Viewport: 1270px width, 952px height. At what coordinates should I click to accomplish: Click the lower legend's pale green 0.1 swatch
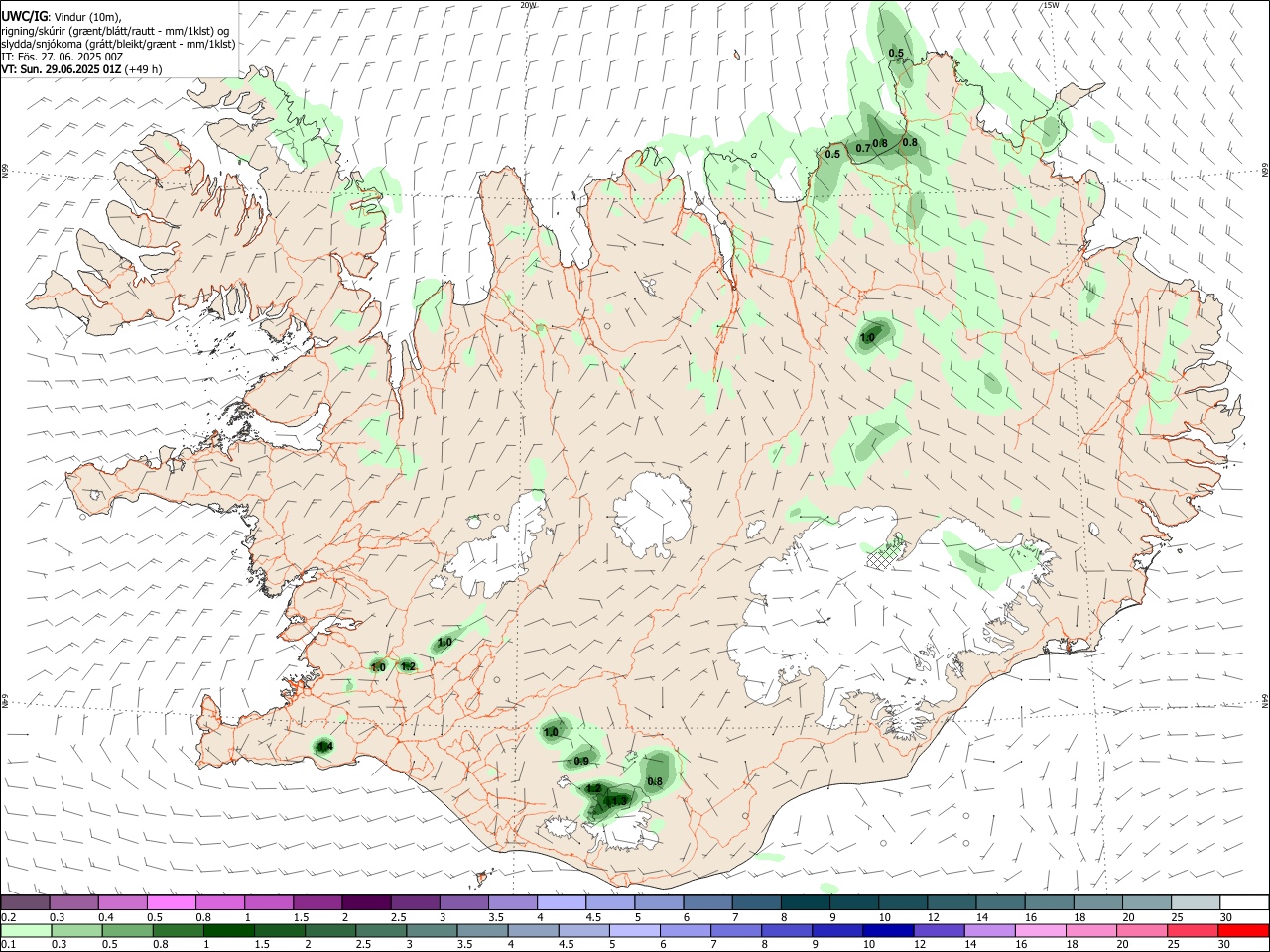(25, 930)
